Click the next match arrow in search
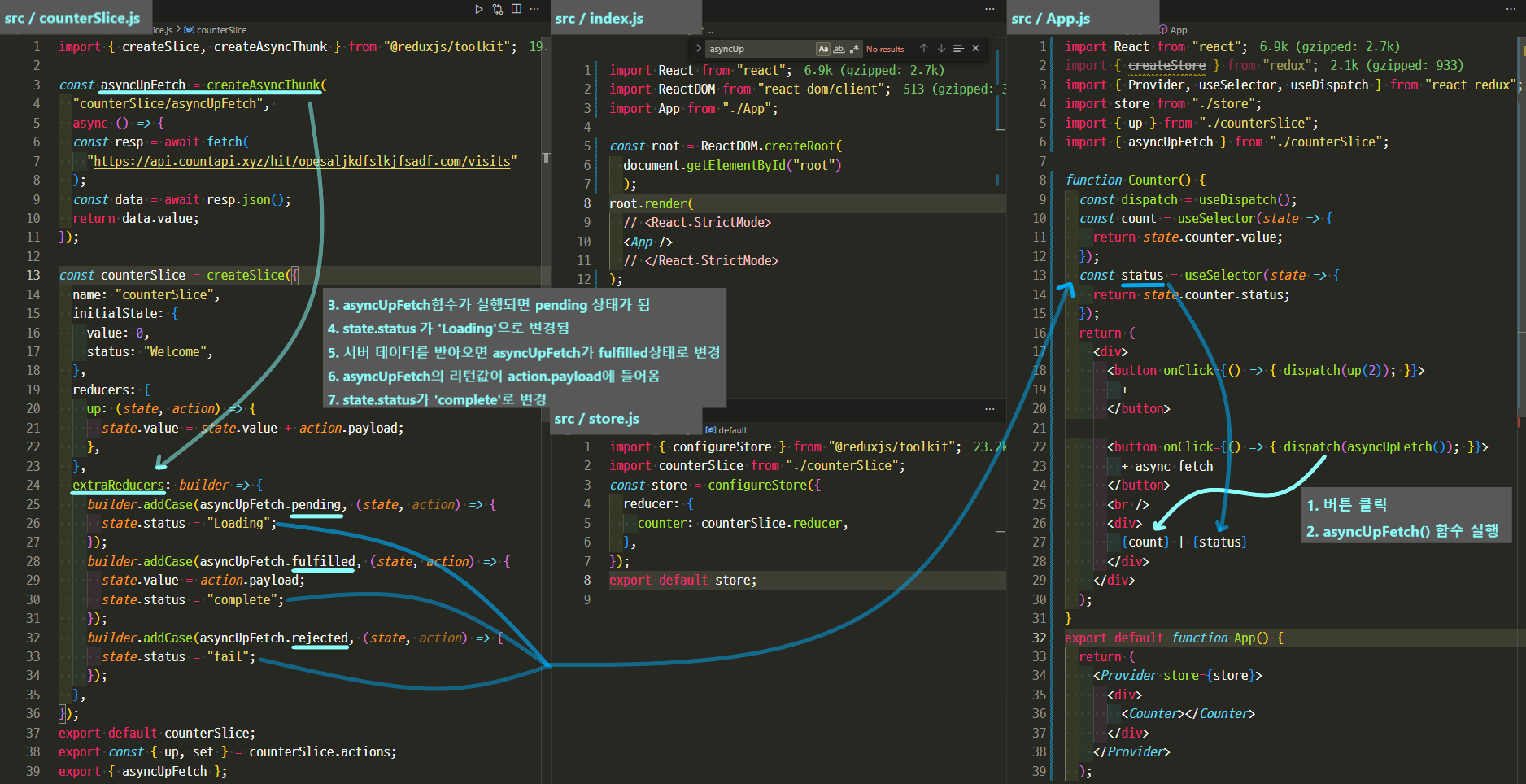The image size is (1526, 784). (x=941, y=48)
